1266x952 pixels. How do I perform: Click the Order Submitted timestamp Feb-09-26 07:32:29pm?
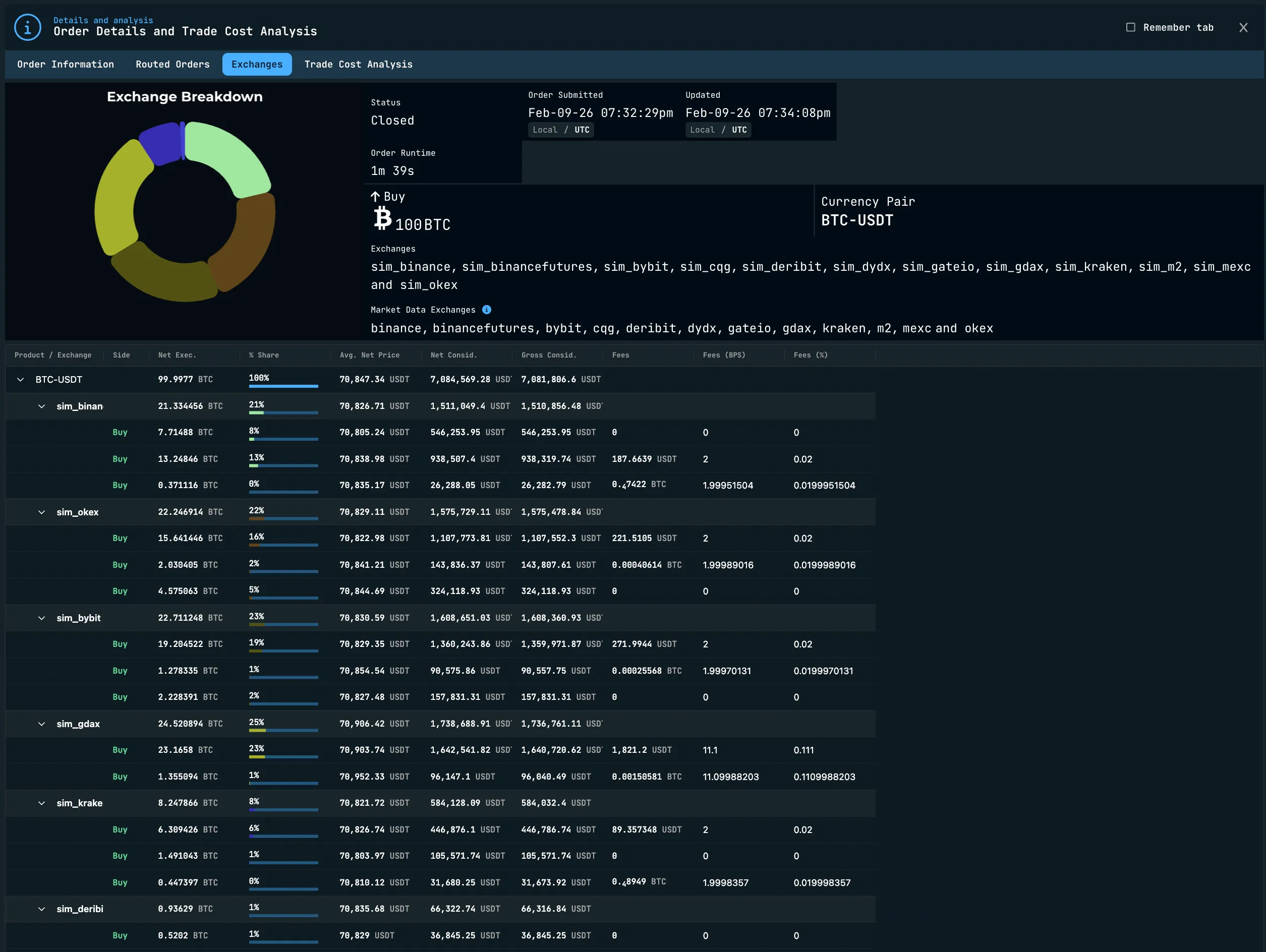click(600, 113)
